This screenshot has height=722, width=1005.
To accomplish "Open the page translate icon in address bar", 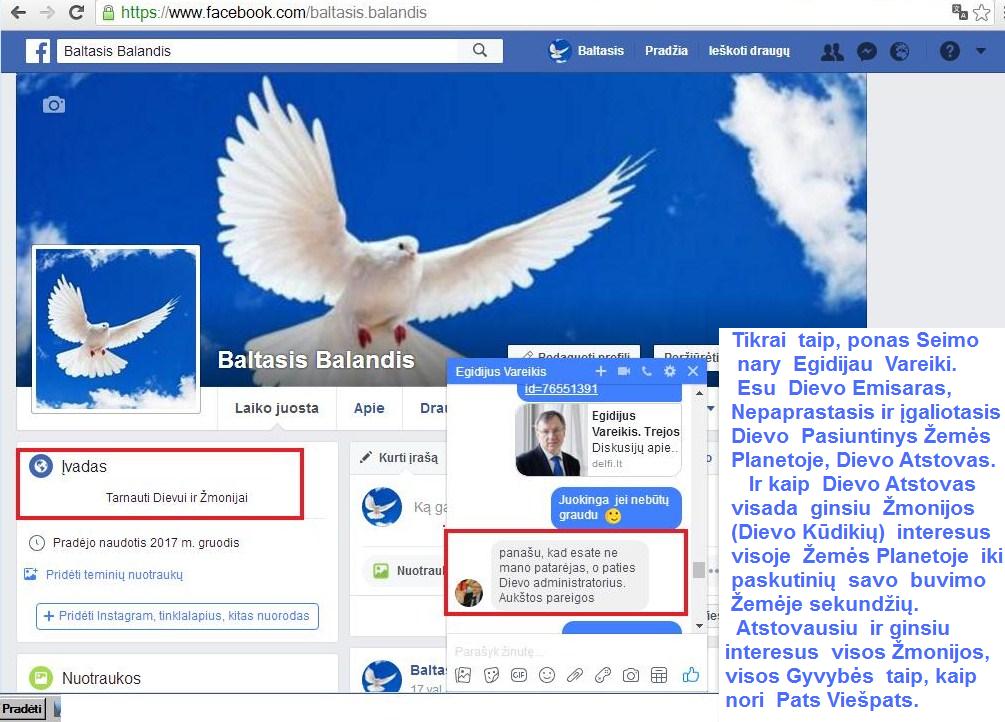I will tap(959, 12).
